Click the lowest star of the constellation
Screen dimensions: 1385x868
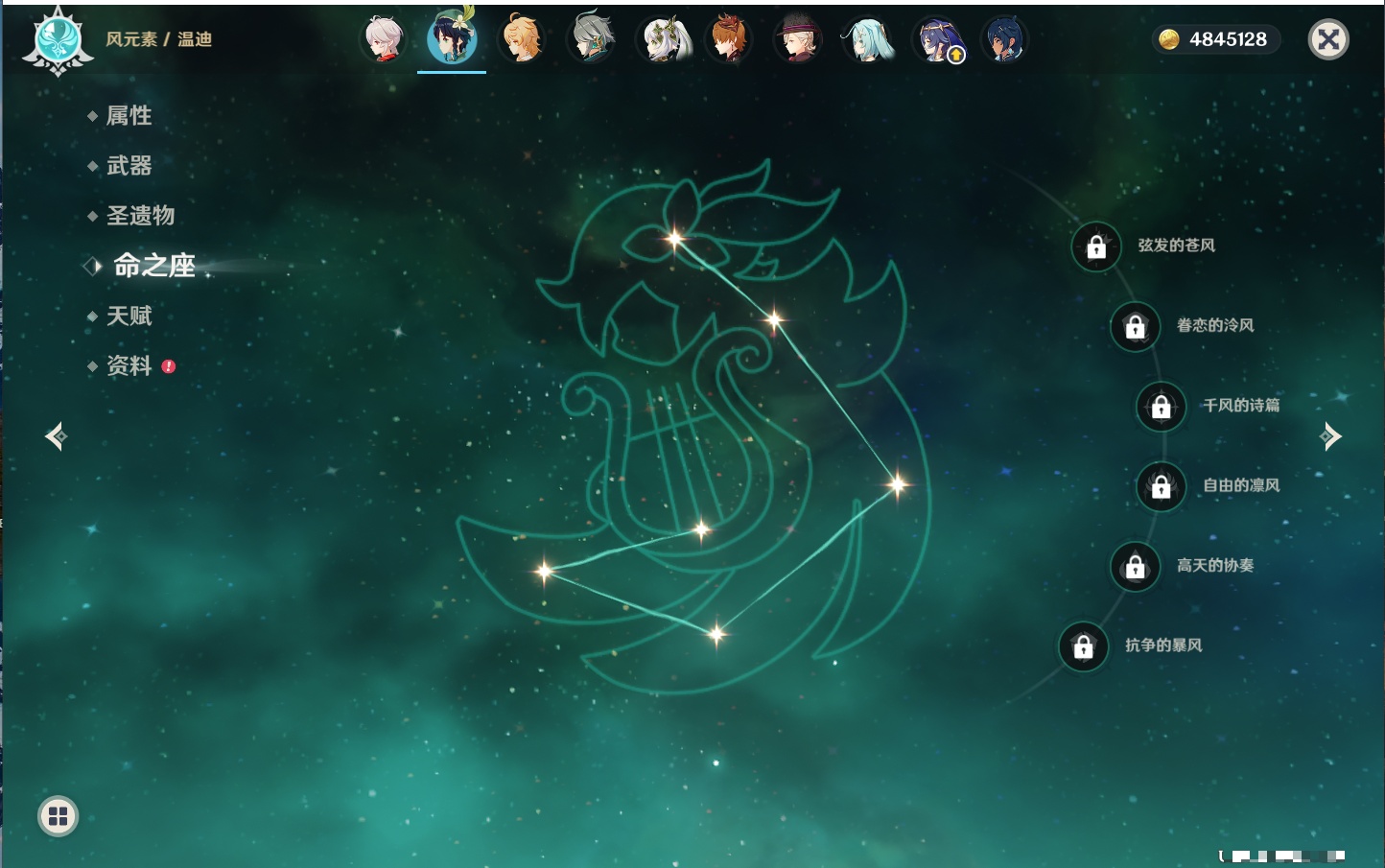click(716, 633)
